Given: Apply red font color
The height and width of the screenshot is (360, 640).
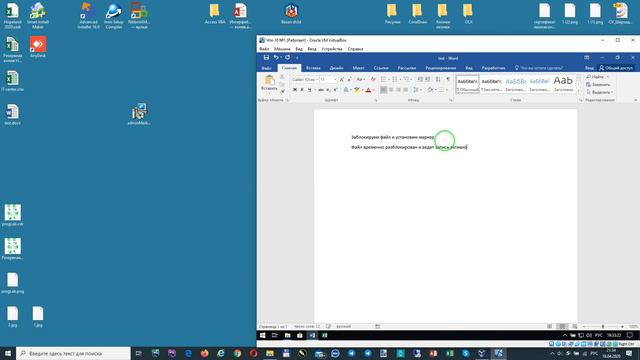Looking at the screenshot, I should 369,90.
